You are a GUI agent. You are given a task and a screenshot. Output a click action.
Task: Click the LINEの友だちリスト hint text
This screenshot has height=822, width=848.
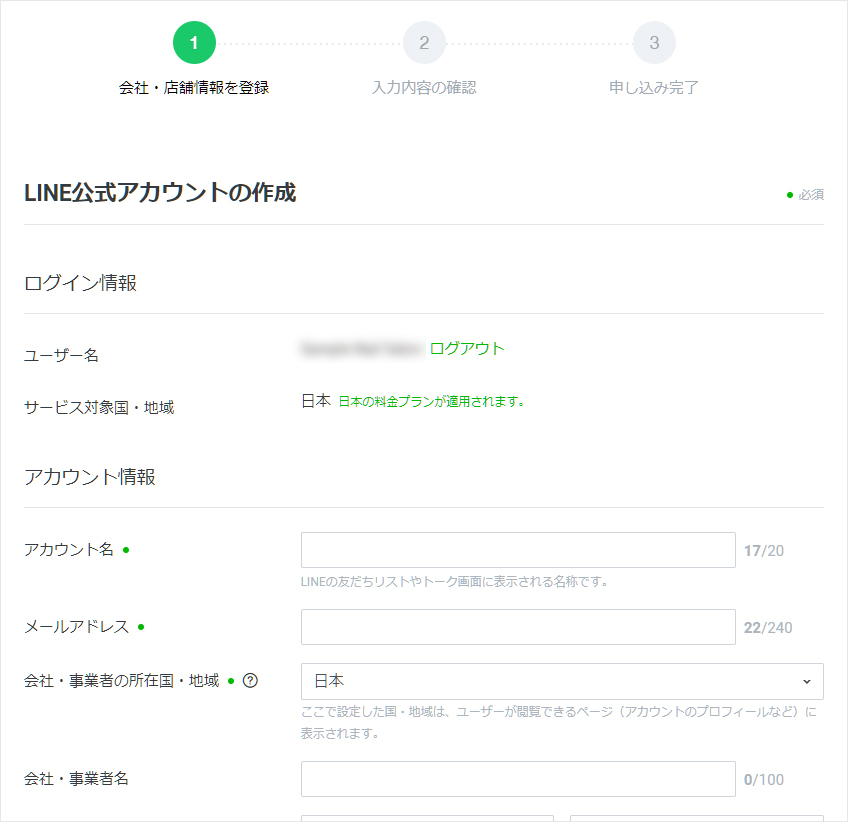pos(454,582)
